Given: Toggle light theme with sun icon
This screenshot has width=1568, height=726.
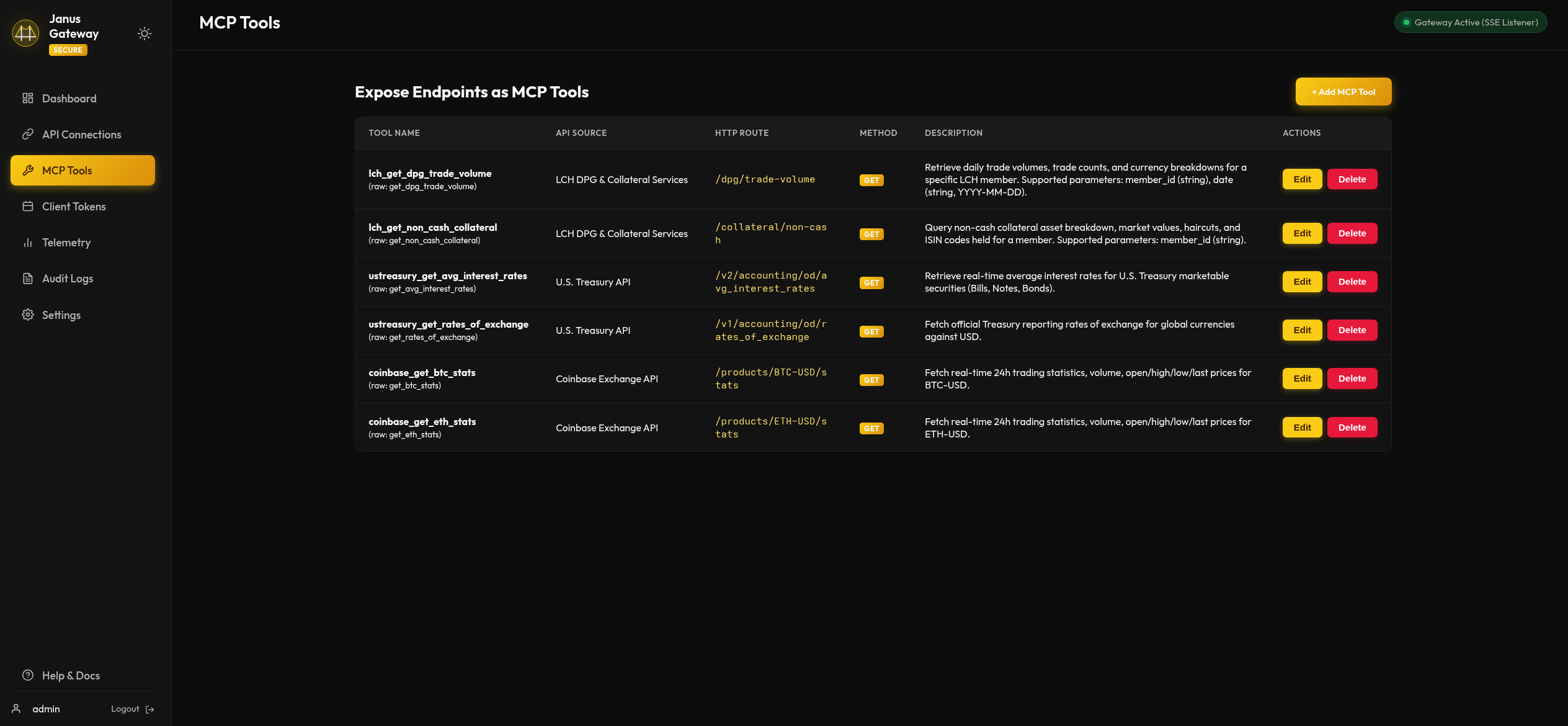Looking at the screenshot, I should tap(145, 34).
